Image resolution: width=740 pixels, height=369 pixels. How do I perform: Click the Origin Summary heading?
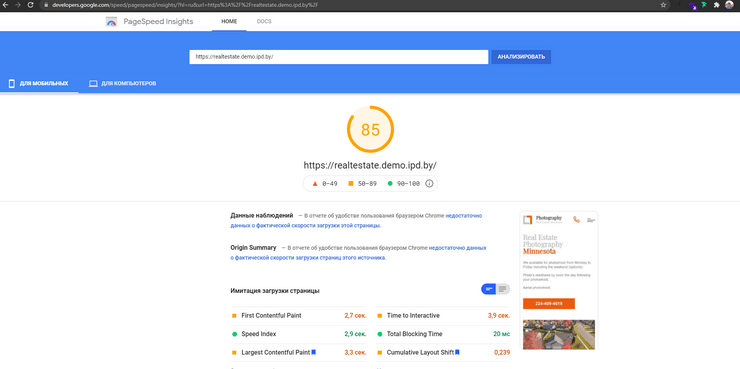click(x=253, y=248)
